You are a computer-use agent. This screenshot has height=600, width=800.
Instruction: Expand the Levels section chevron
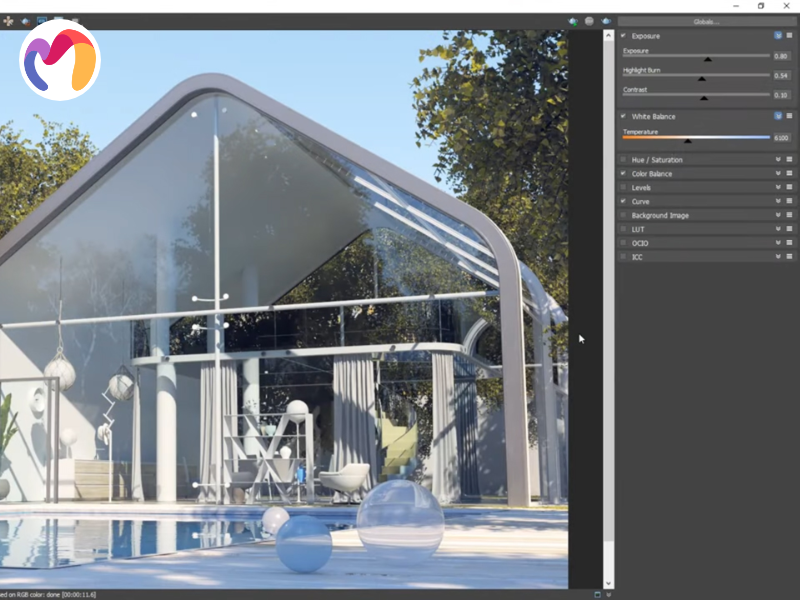pos(777,188)
